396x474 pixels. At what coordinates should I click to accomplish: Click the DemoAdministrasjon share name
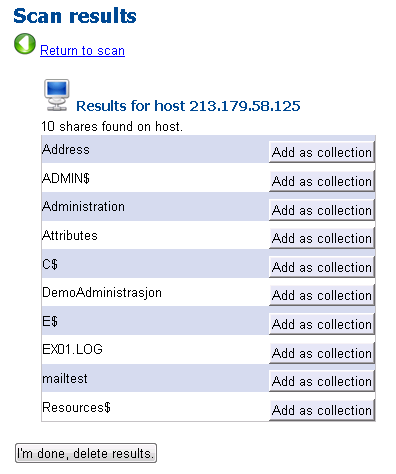[102, 293]
